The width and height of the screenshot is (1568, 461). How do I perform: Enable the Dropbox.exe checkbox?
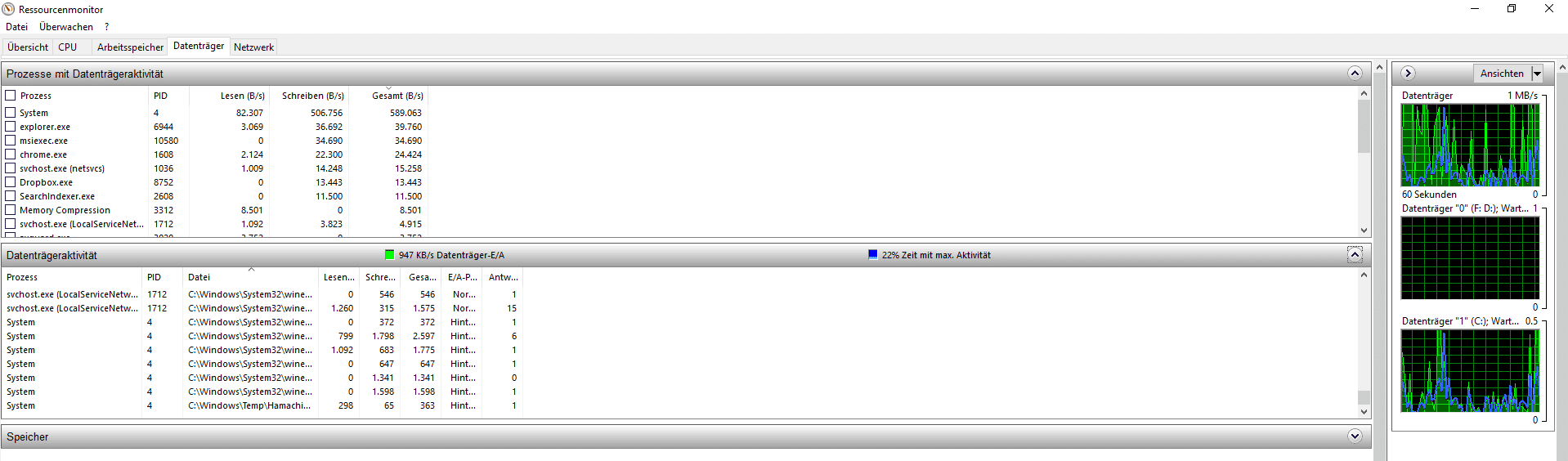pyautogui.click(x=11, y=182)
